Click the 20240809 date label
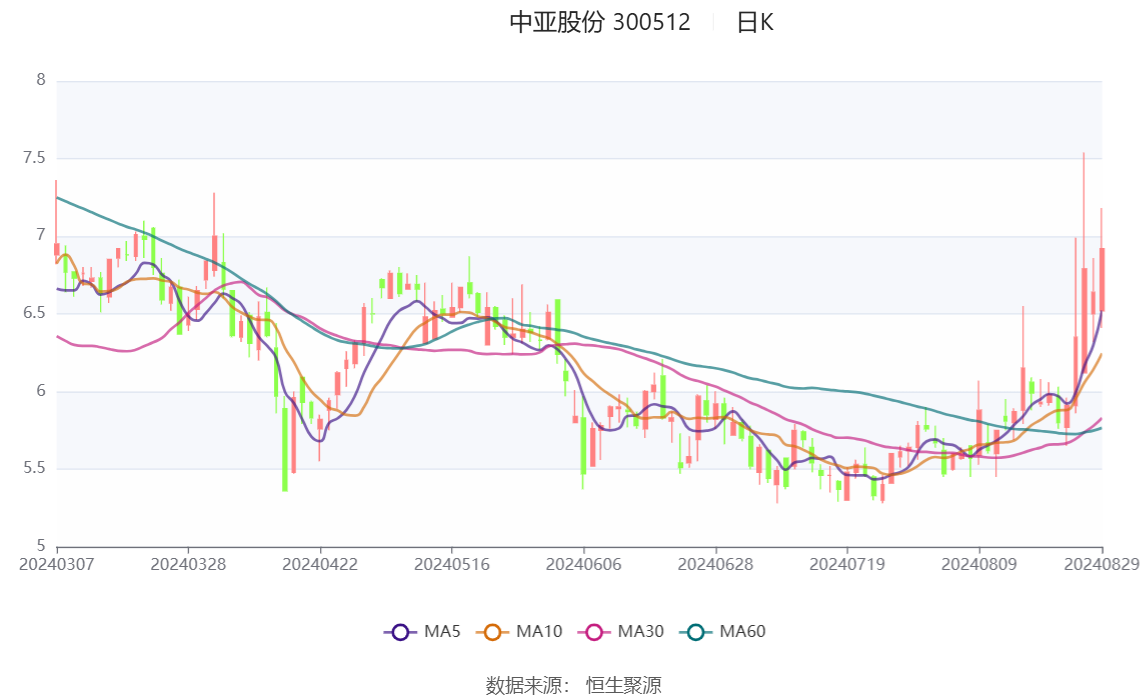The width and height of the screenshot is (1147, 699). (979, 564)
